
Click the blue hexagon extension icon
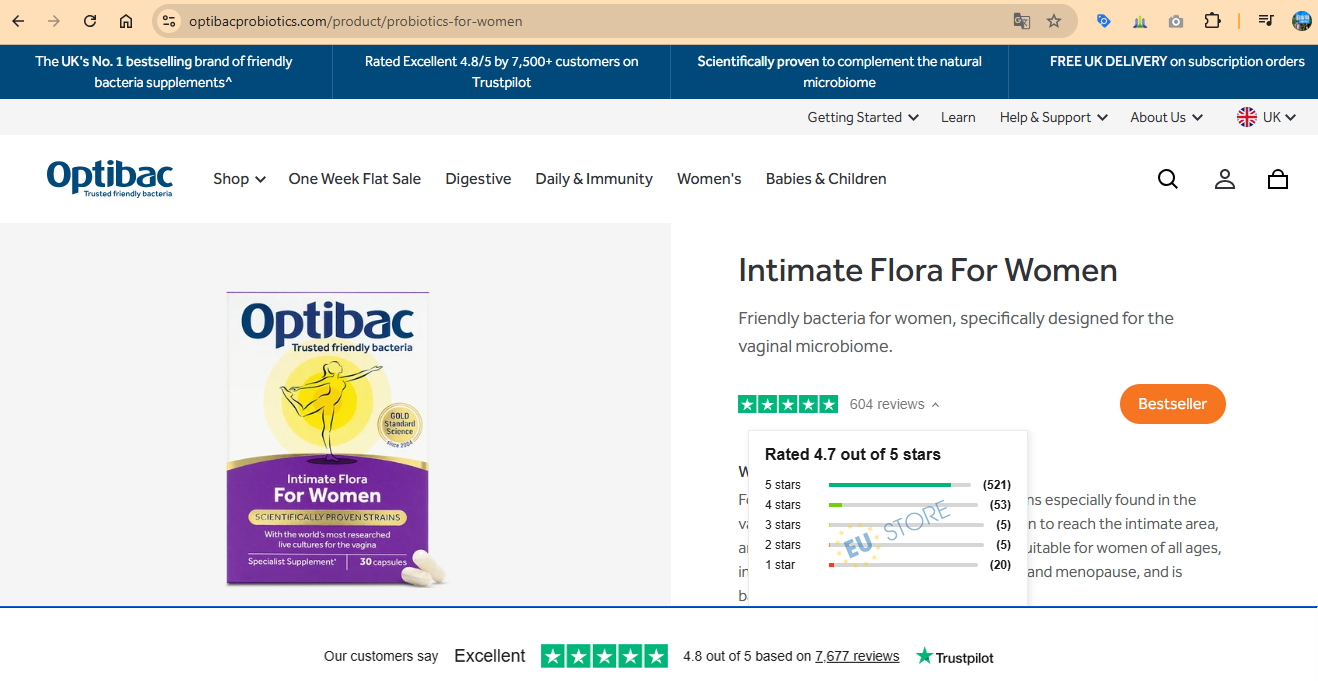coord(1103,21)
